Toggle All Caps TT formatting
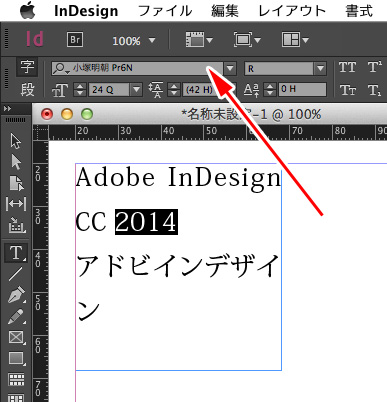This screenshot has height=402, width=387. click(347, 67)
